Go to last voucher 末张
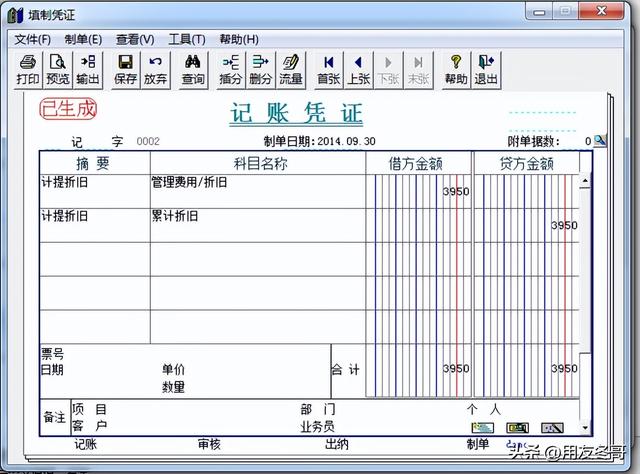This screenshot has width=640, height=474. coord(418,70)
